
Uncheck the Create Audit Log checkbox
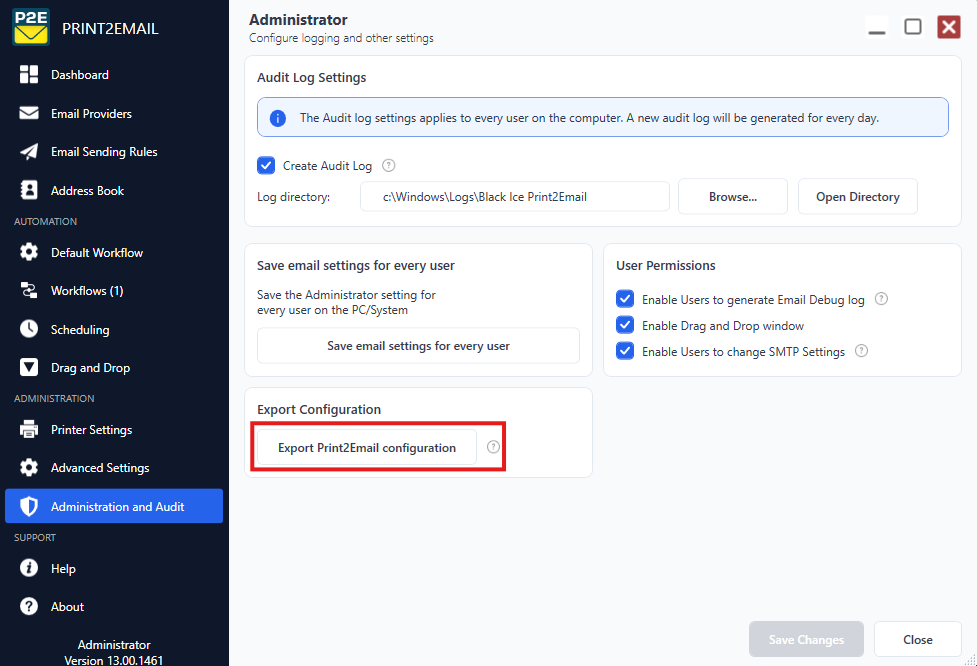click(266, 166)
